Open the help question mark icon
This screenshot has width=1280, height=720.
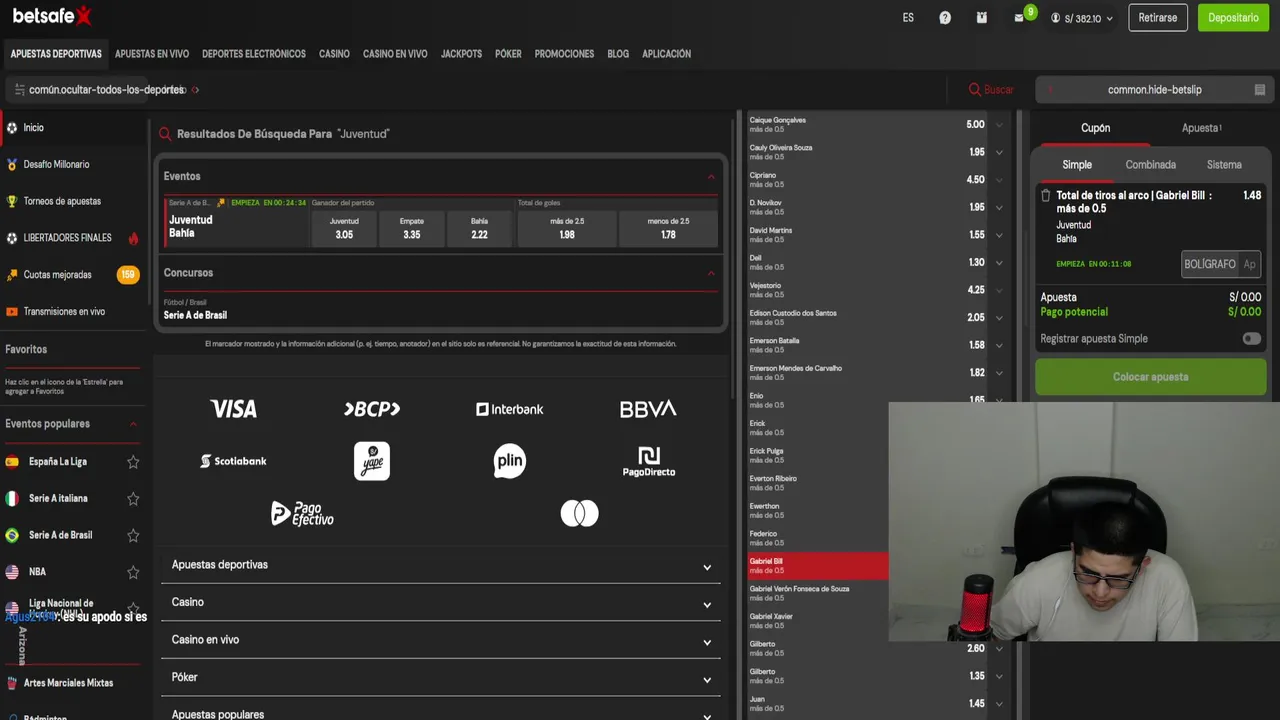(x=945, y=18)
